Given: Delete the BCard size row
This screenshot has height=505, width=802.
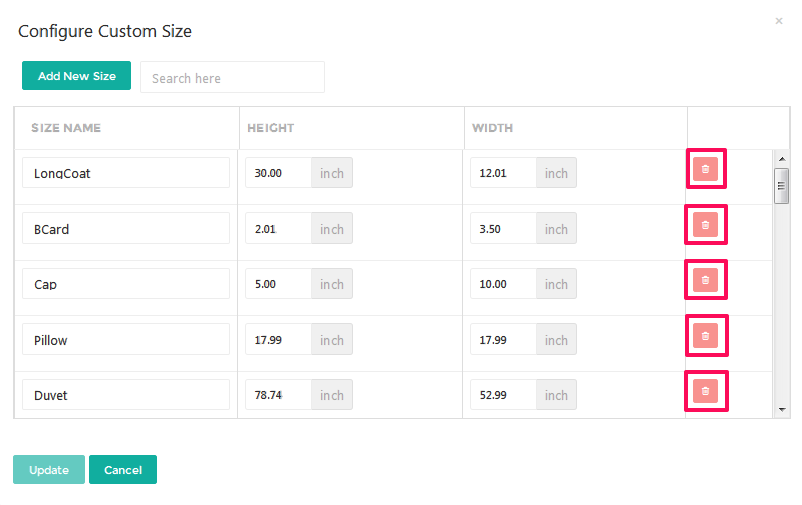Looking at the screenshot, I should (x=705, y=225).
